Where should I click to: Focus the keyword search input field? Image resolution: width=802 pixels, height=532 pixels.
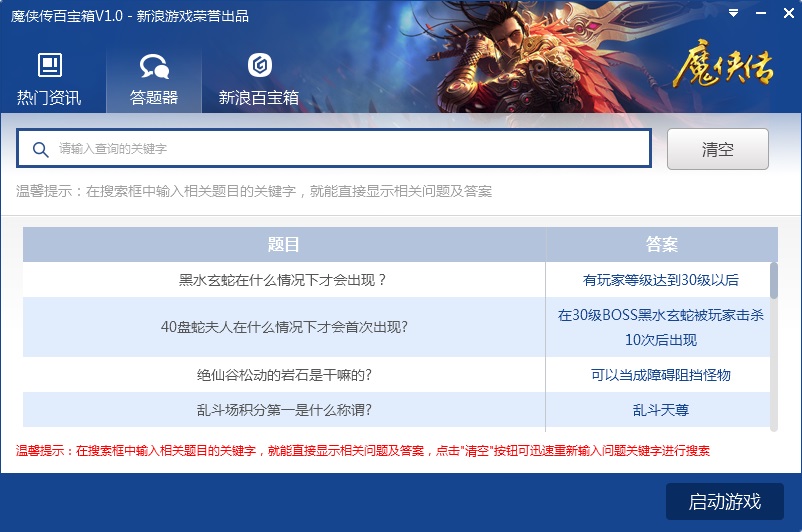pyautogui.click(x=333, y=148)
